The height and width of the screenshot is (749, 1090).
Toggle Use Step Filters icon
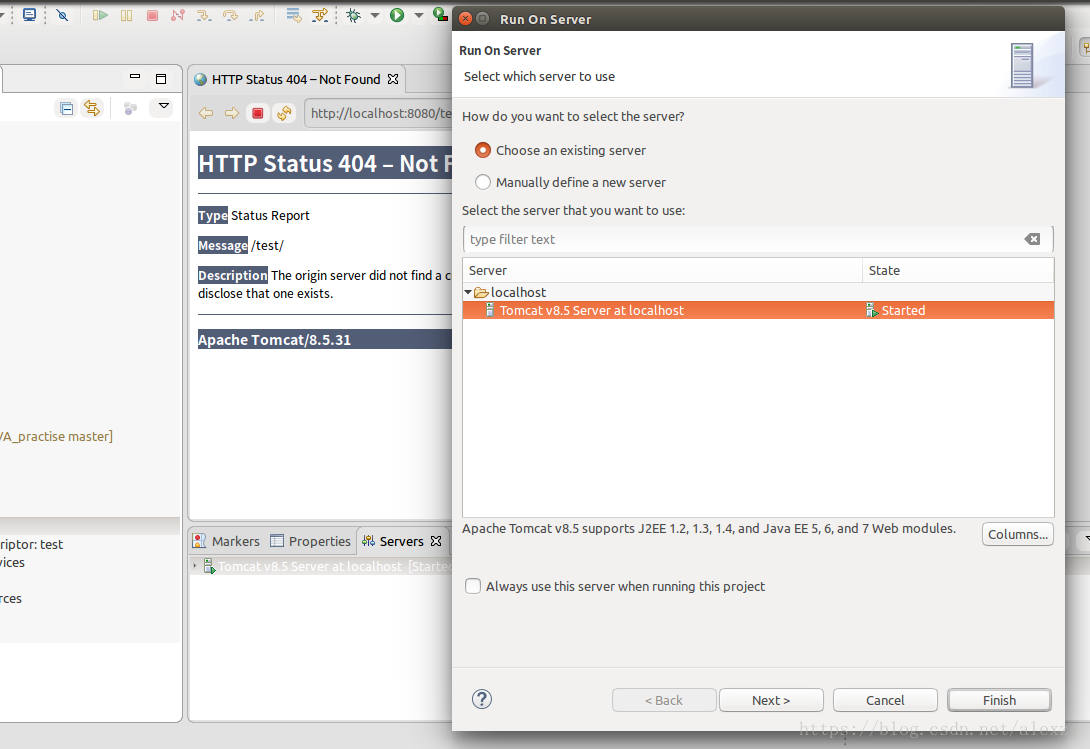click(x=320, y=15)
